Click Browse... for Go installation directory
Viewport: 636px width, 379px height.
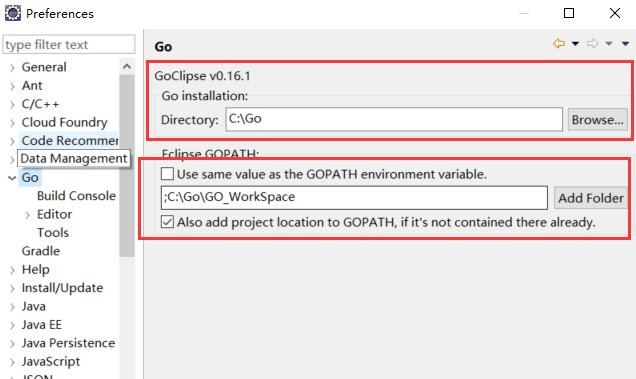click(597, 120)
